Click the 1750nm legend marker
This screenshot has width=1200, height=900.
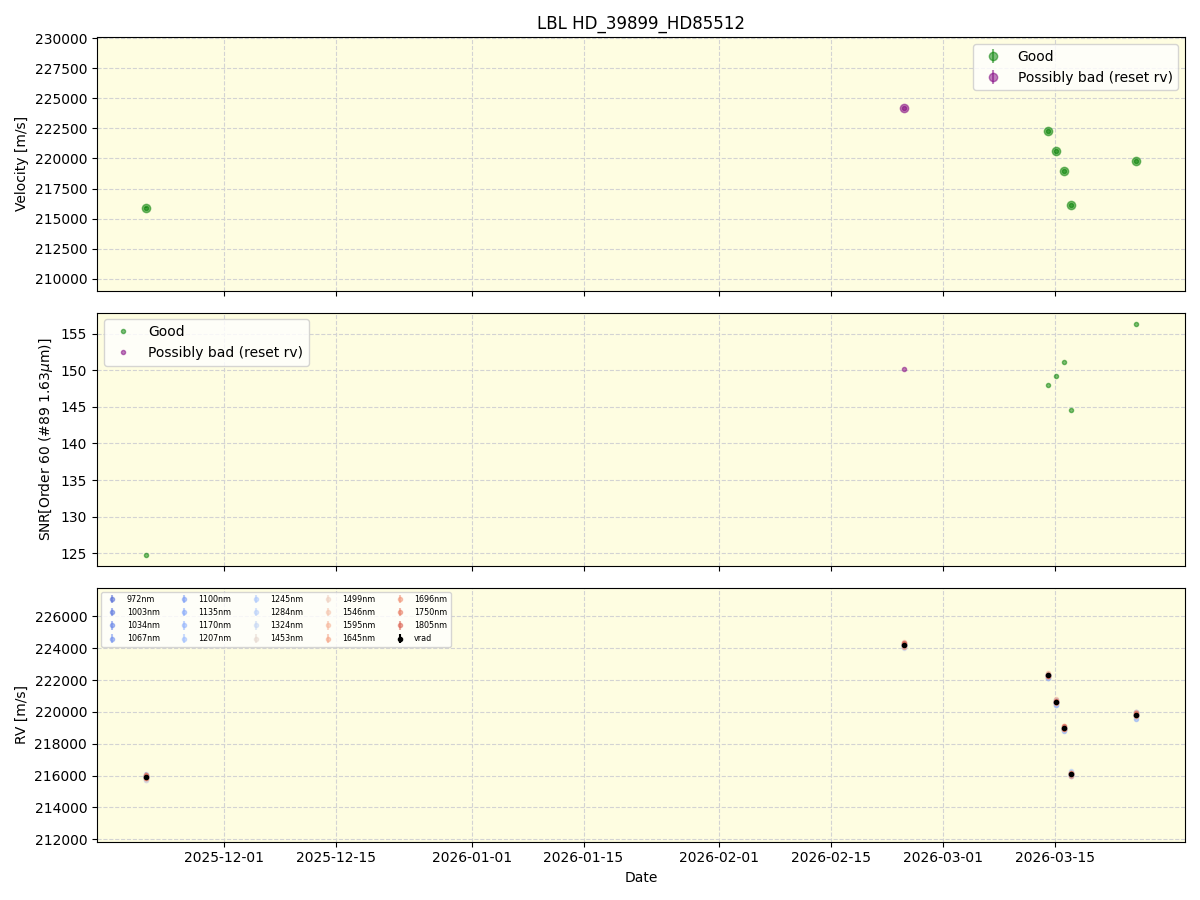point(400,612)
